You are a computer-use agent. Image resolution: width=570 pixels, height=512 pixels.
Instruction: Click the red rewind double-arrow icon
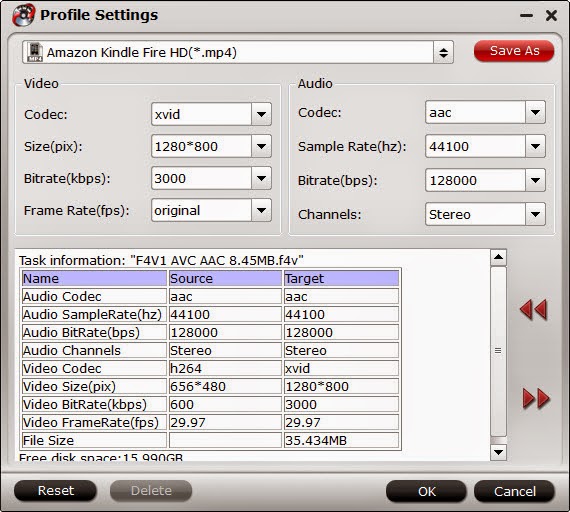pyautogui.click(x=533, y=309)
